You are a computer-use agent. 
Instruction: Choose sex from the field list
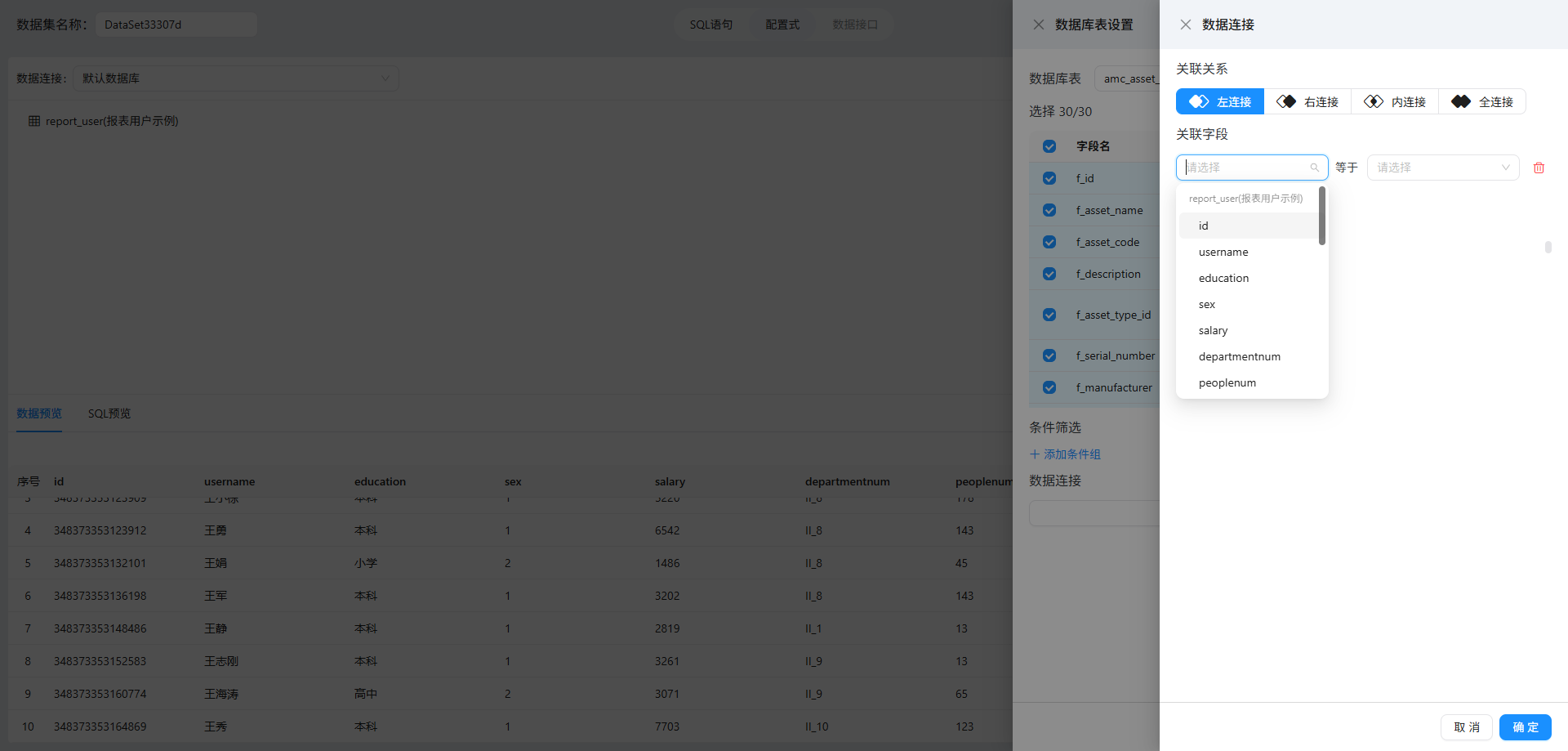click(x=1249, y=304)
